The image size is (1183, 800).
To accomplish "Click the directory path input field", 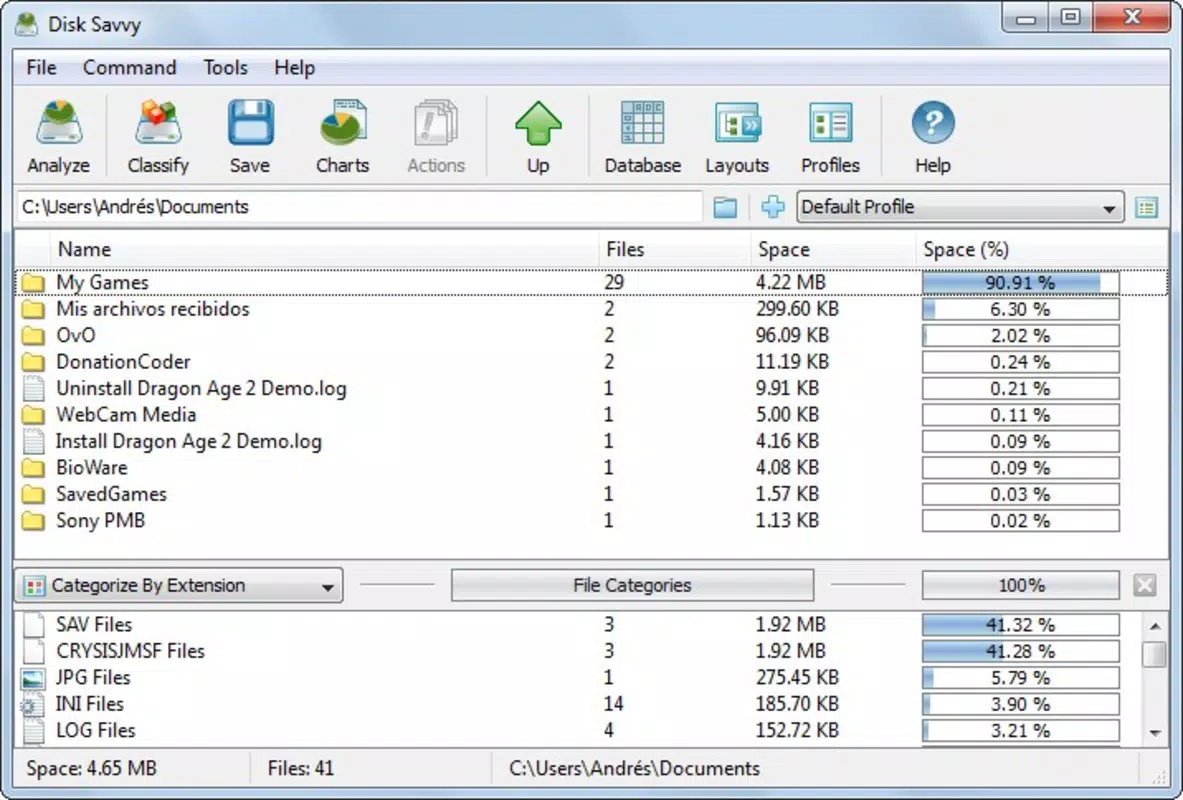I will point(359,207).
